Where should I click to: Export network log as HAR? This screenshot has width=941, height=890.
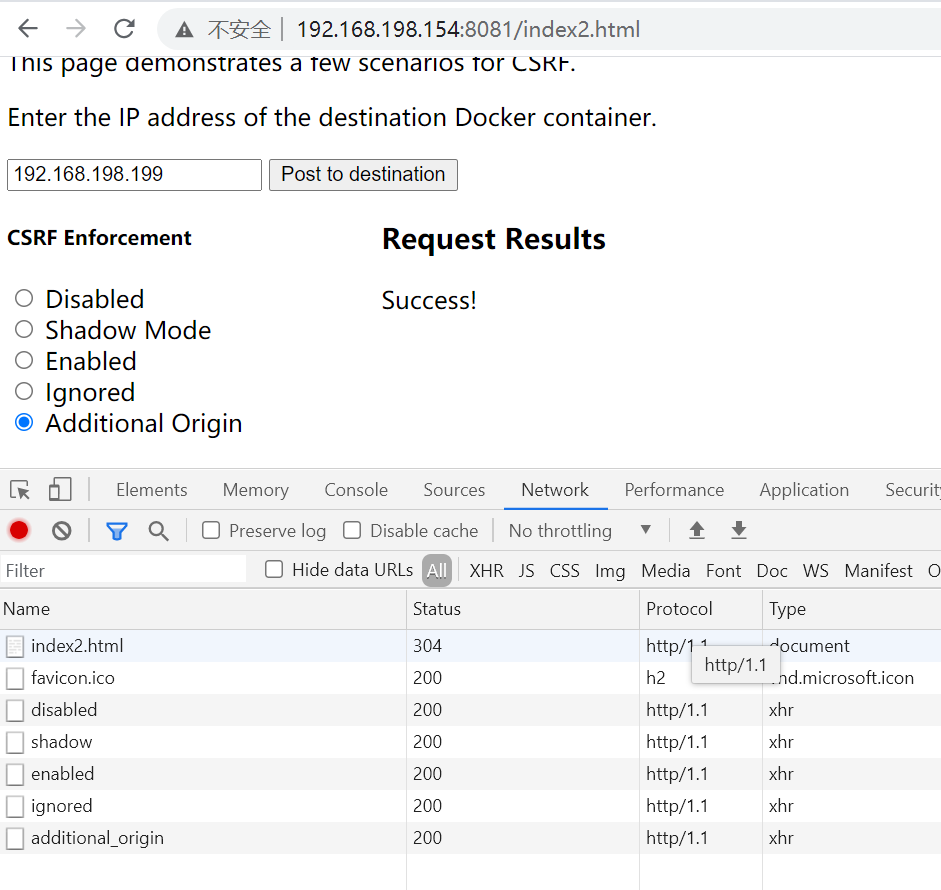(x=738, y=530)
